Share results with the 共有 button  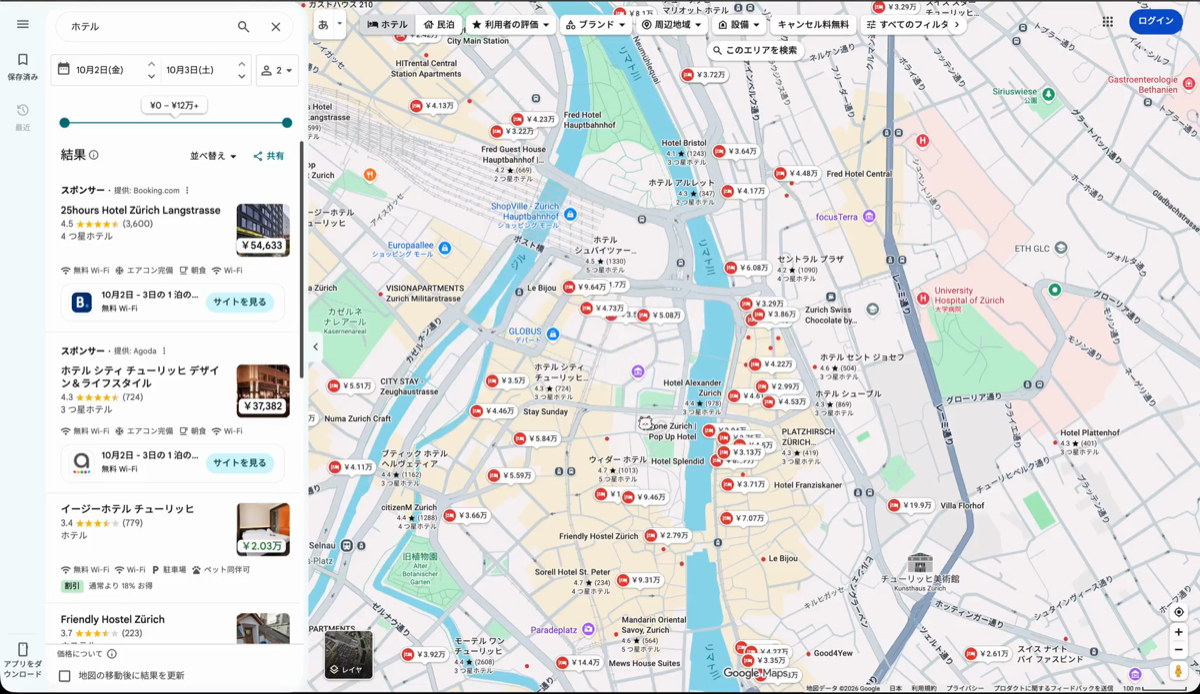[x=269, y=156]
